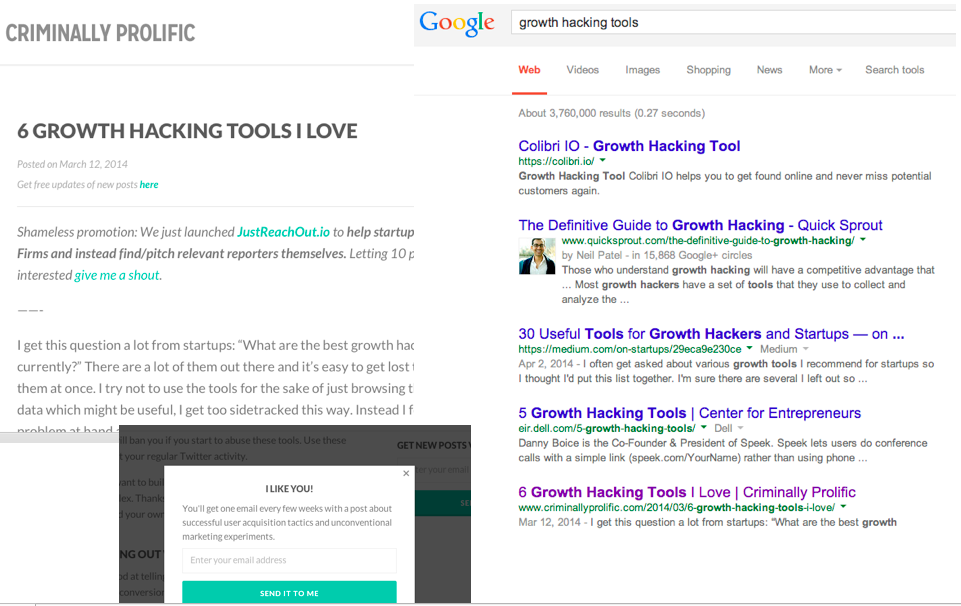Image resolution: width=961 pixels, height=606 pixels.
Task: Click the '6 Growth Hacking Tools I Love' heading
Action: click(187, 131)
